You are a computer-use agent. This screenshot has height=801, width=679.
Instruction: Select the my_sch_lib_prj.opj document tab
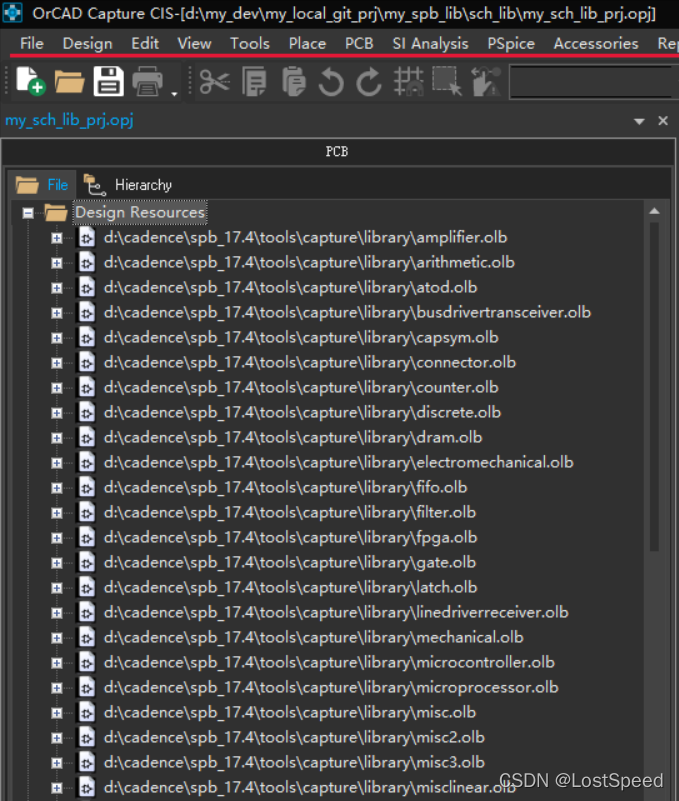tap(69, 120)
